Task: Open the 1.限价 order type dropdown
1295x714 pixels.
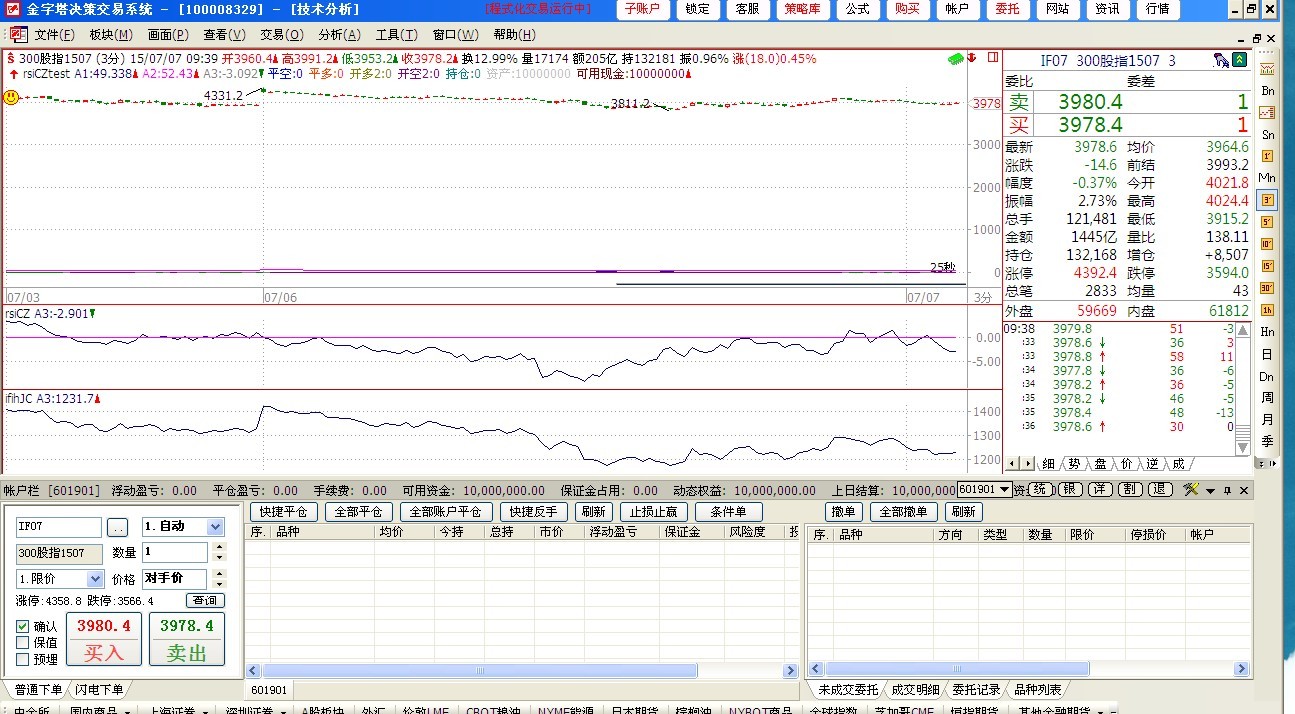Action: click(95, 579)
